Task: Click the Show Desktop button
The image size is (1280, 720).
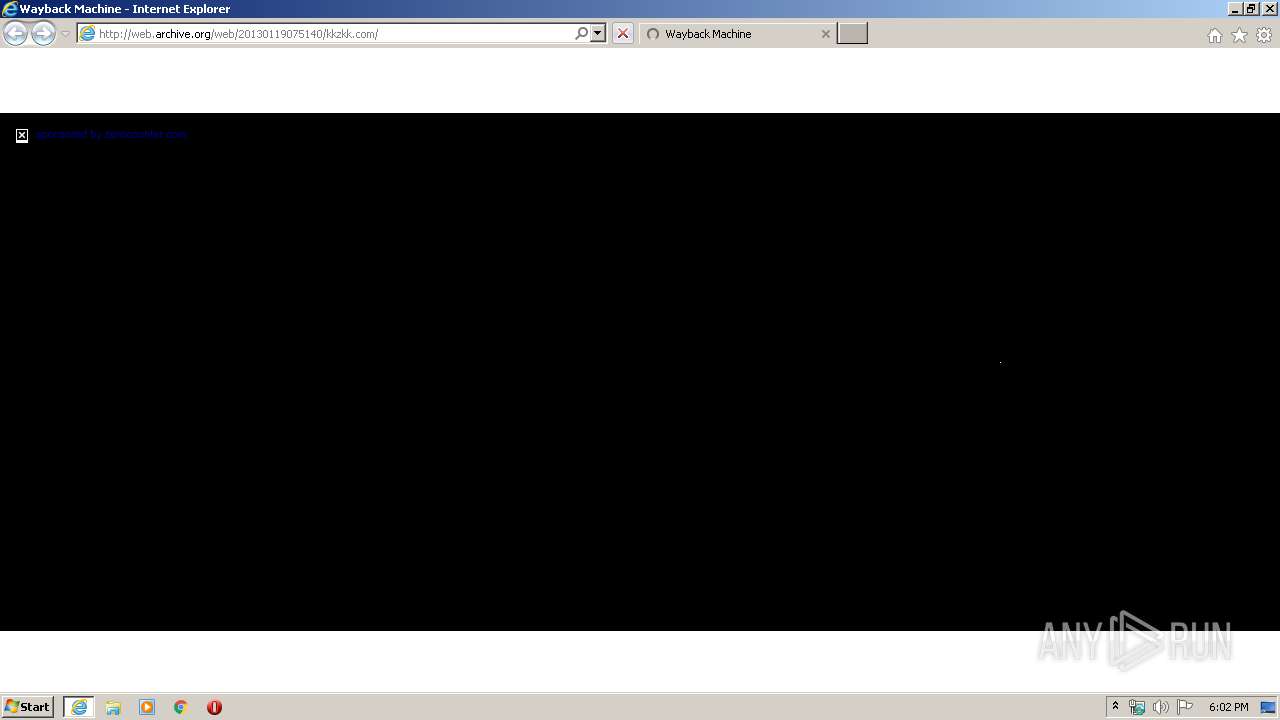Action: tap(1269, 707)
